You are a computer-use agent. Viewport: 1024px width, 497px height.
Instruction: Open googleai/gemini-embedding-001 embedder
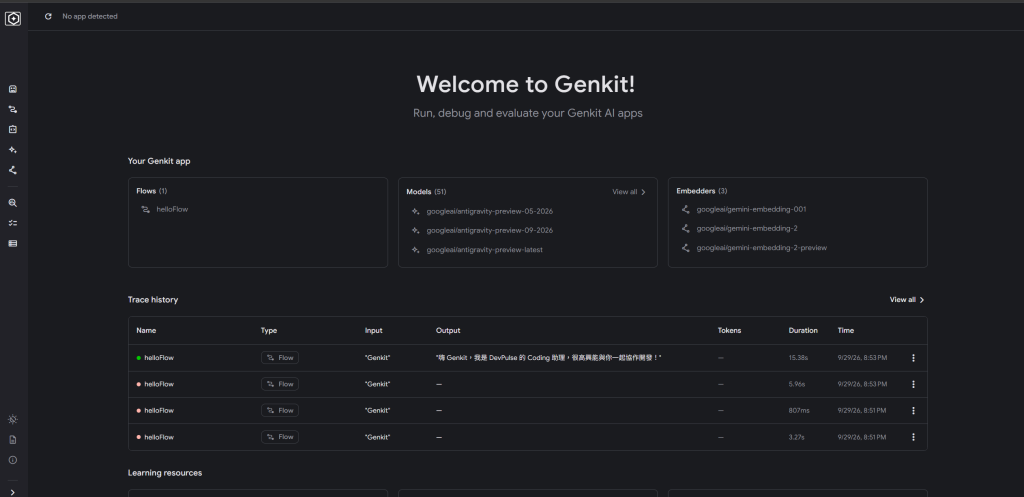tap(751, 210)
